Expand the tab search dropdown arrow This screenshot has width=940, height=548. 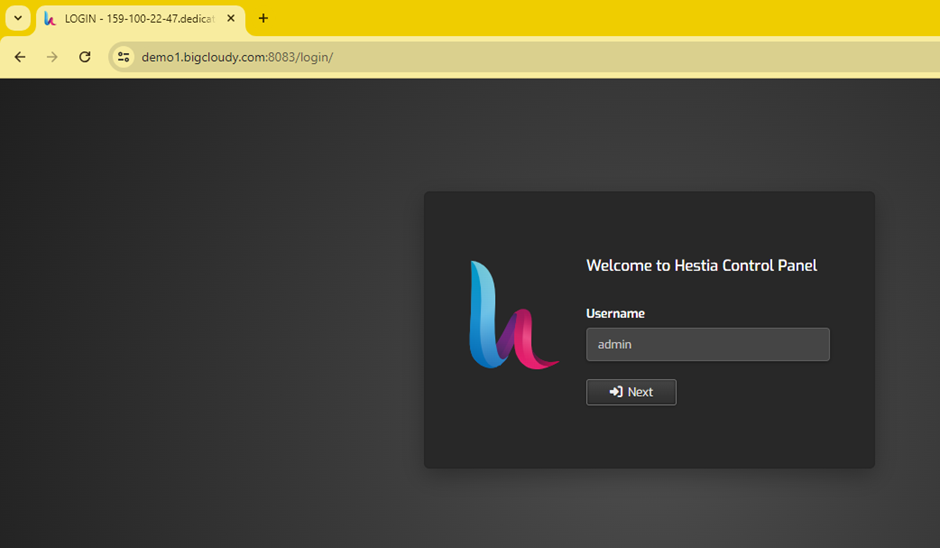pos(18,18)
